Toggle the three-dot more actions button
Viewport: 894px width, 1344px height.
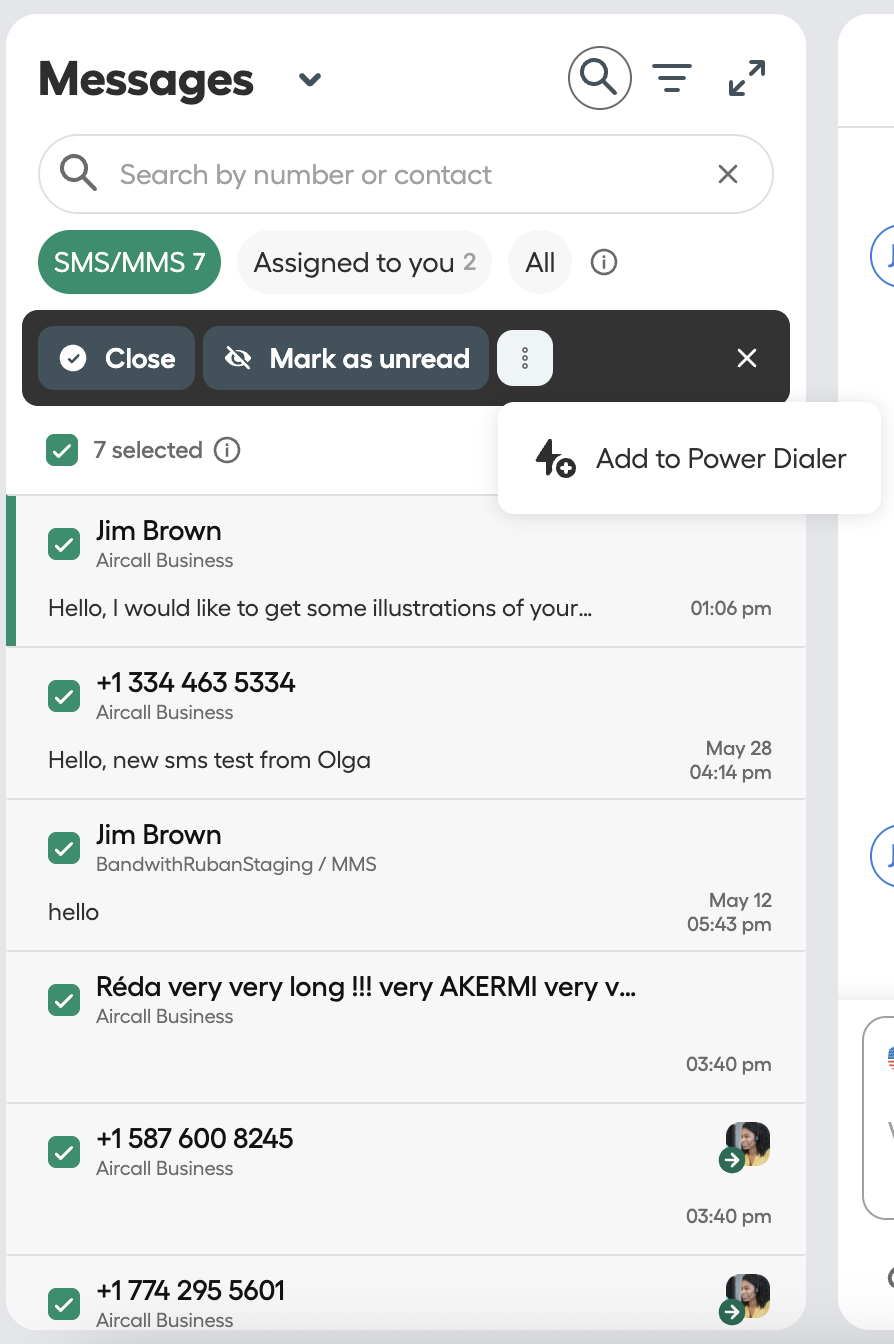click(x=525, y=358)
